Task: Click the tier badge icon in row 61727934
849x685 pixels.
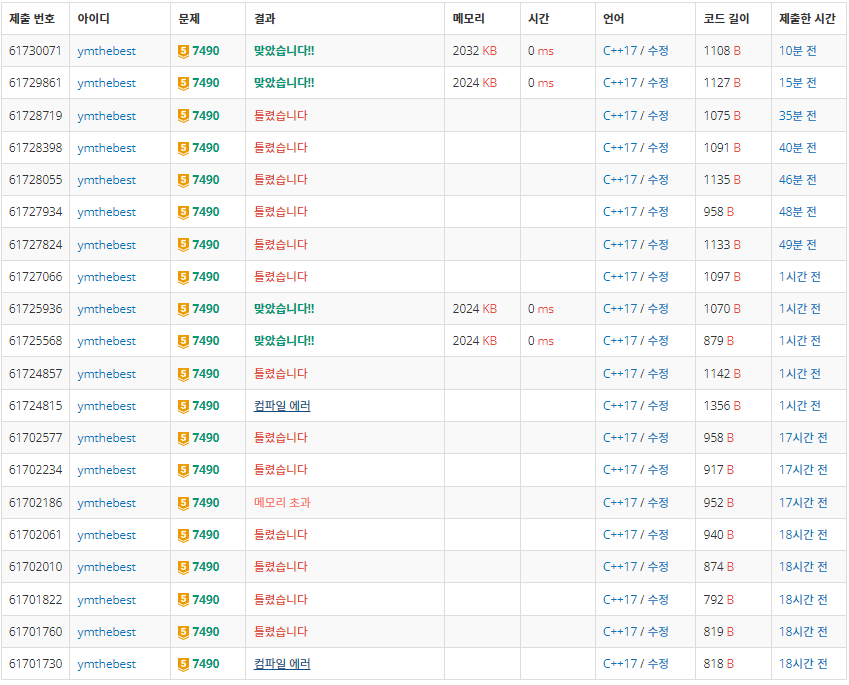Action: tap(183, 212)
